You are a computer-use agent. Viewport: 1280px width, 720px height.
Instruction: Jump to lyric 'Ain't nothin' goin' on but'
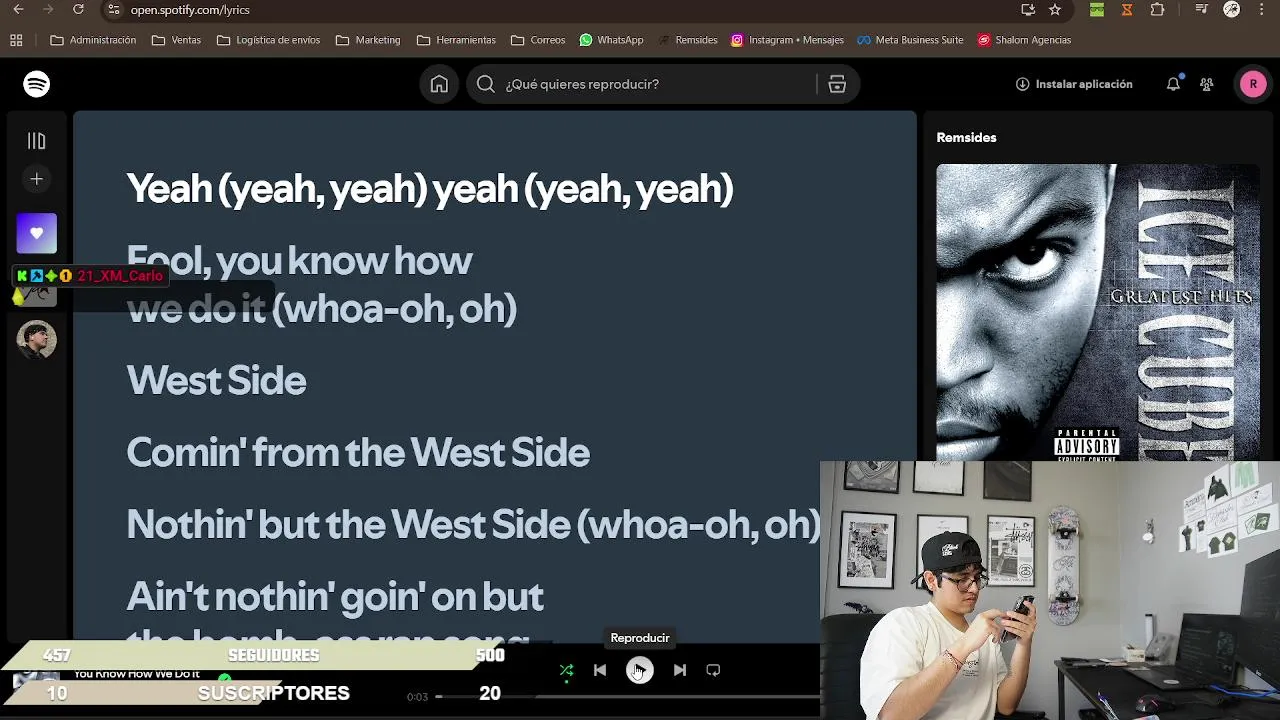(335, 596)
